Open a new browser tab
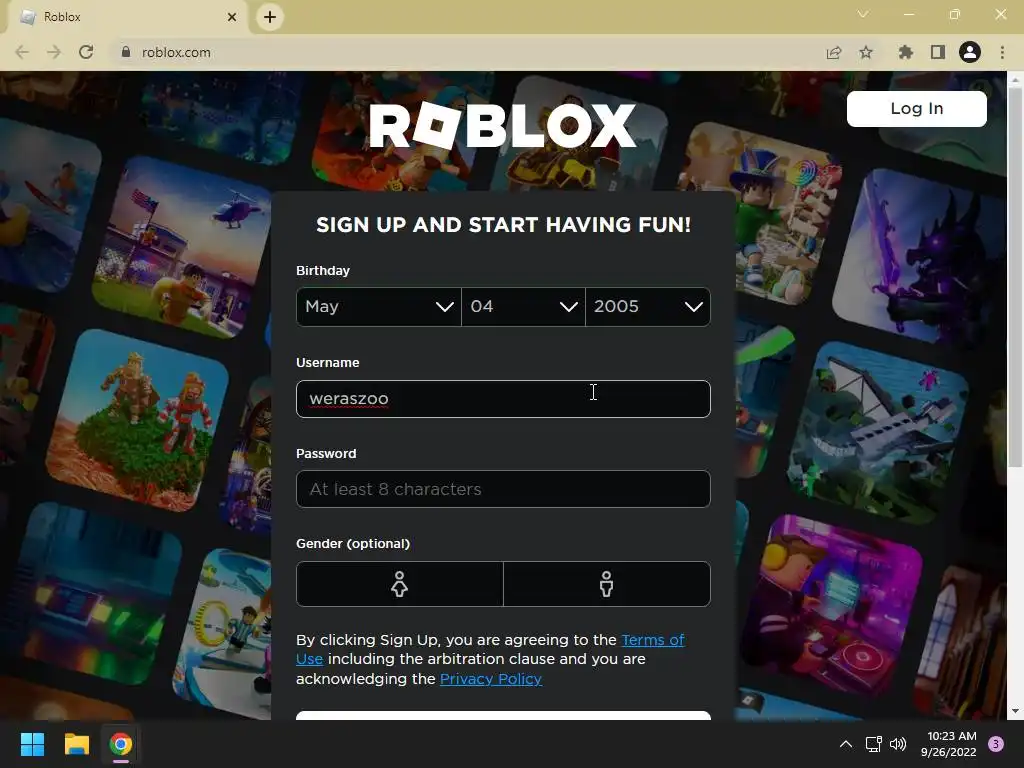Viewport: 1024px width, 768px height. click(x=270, y=17)
